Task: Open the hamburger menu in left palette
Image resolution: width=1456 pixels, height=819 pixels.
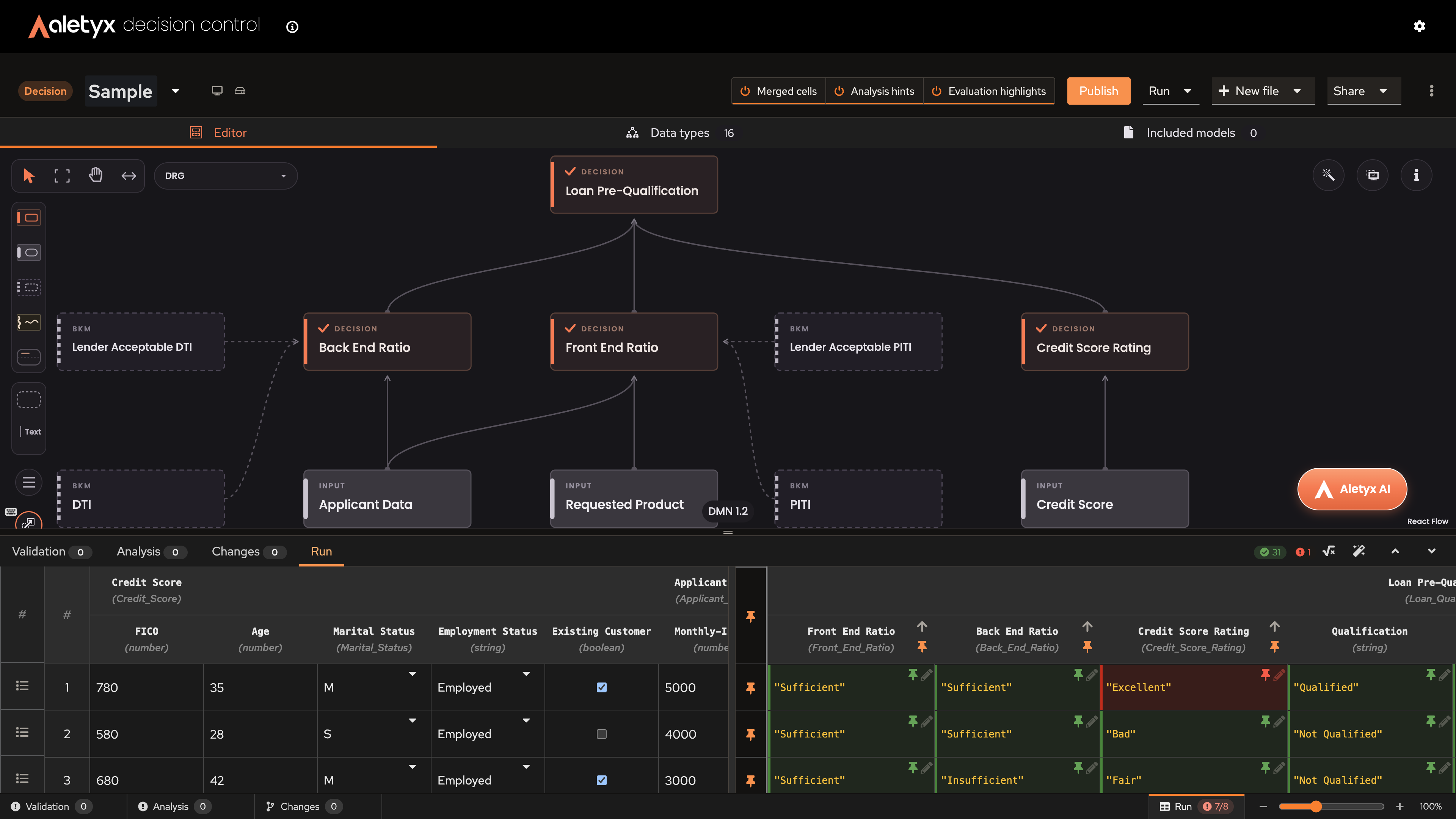Action: coord(29,482)
